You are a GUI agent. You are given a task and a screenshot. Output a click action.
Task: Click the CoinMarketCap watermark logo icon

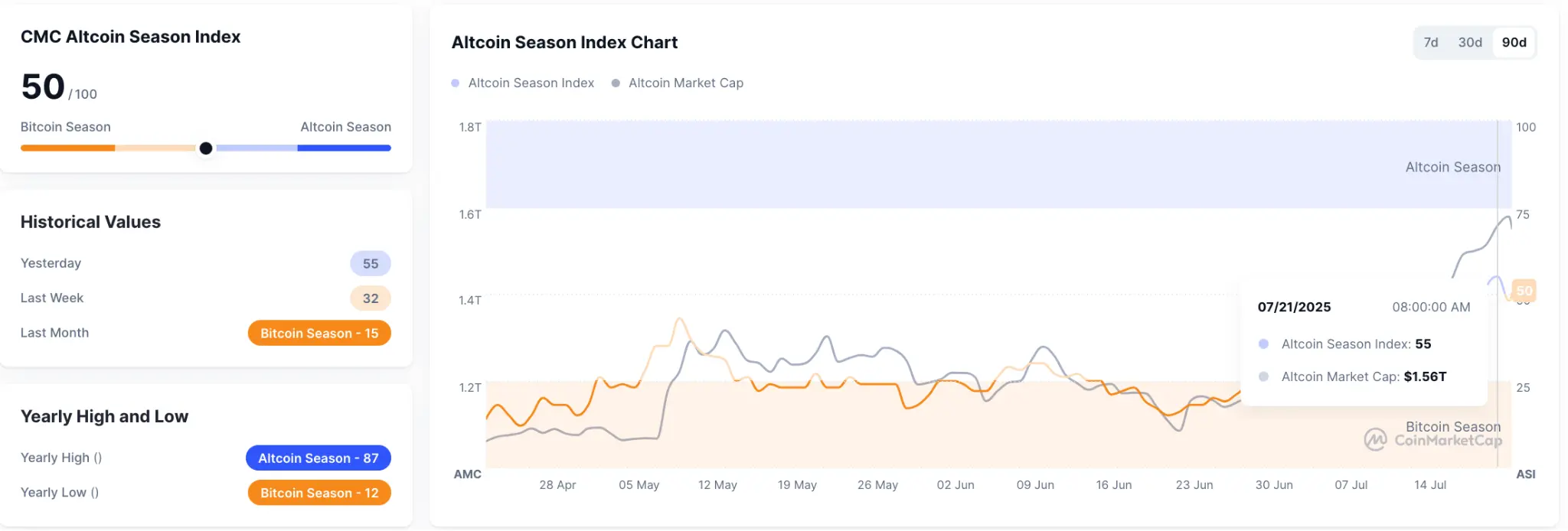pyautogui.click(x=1375, y=439)
